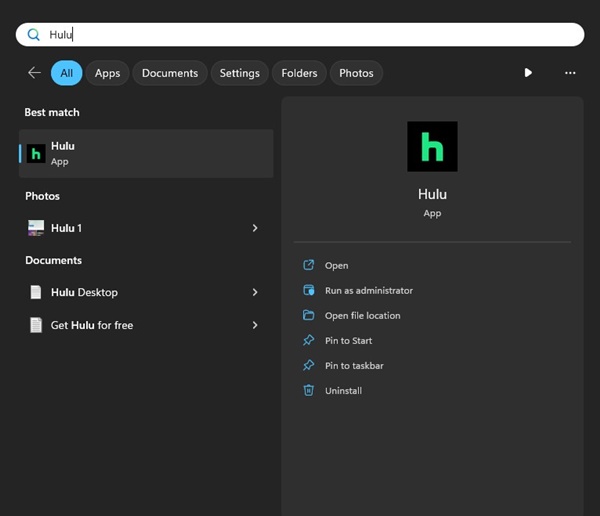
Task: Select the Hulu App best match result
Action: 146,153
